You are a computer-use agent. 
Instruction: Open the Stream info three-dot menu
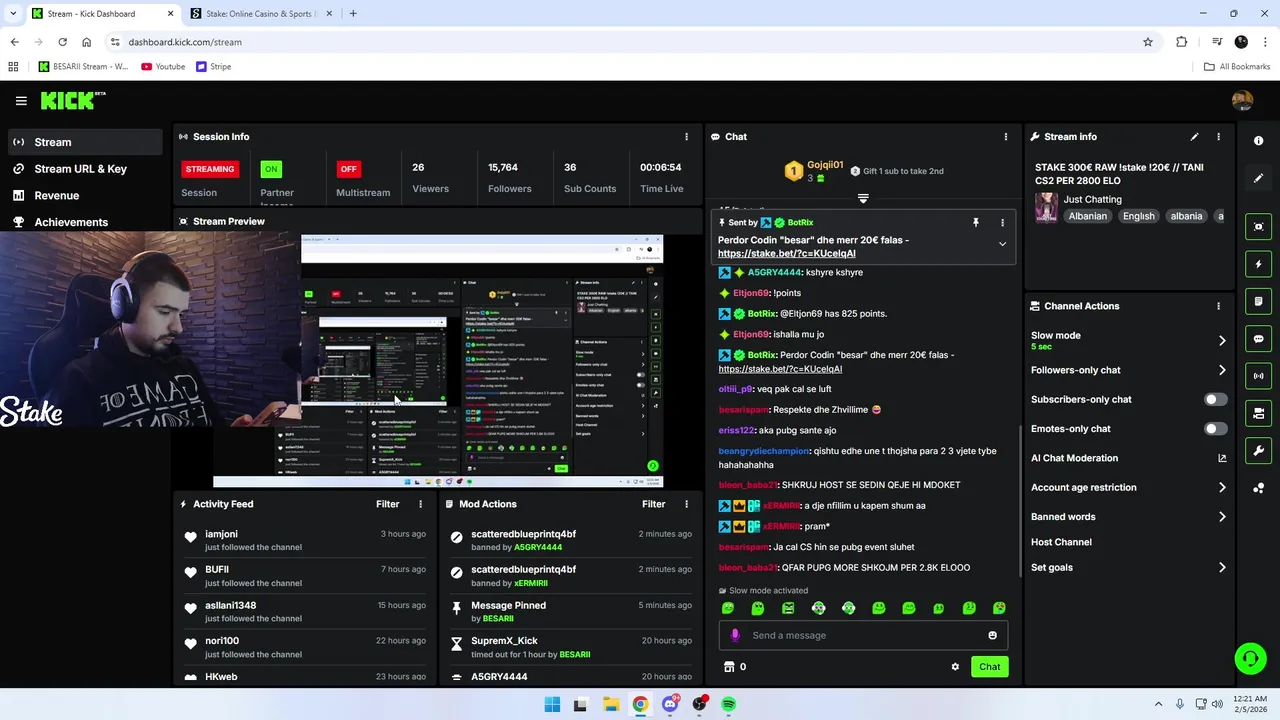point(1218,136)
